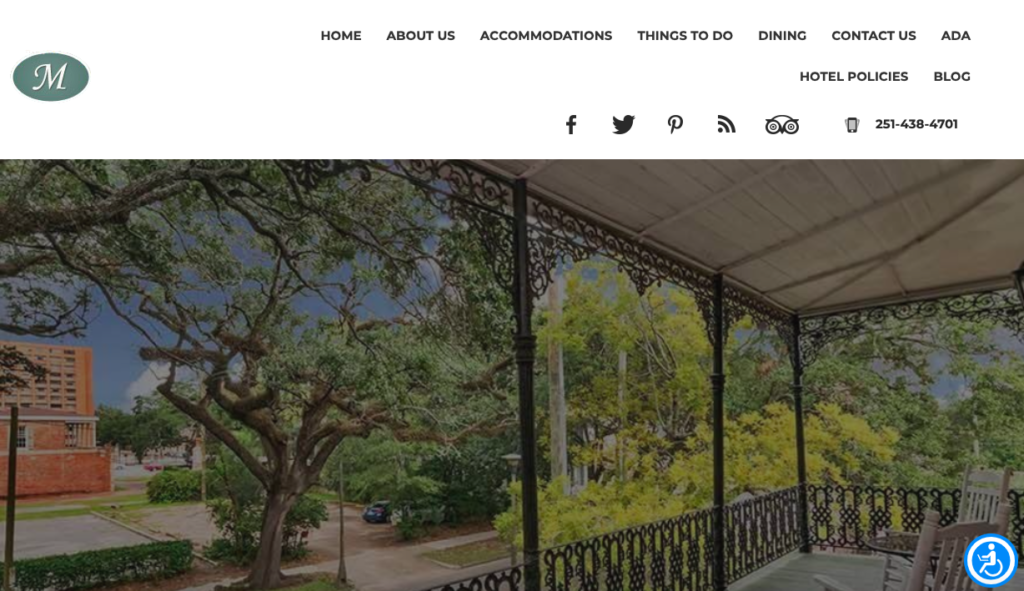Viewport: 1024px width, 591px height.
Task: Open the RSS feed icon
Action: coord(726,124)
